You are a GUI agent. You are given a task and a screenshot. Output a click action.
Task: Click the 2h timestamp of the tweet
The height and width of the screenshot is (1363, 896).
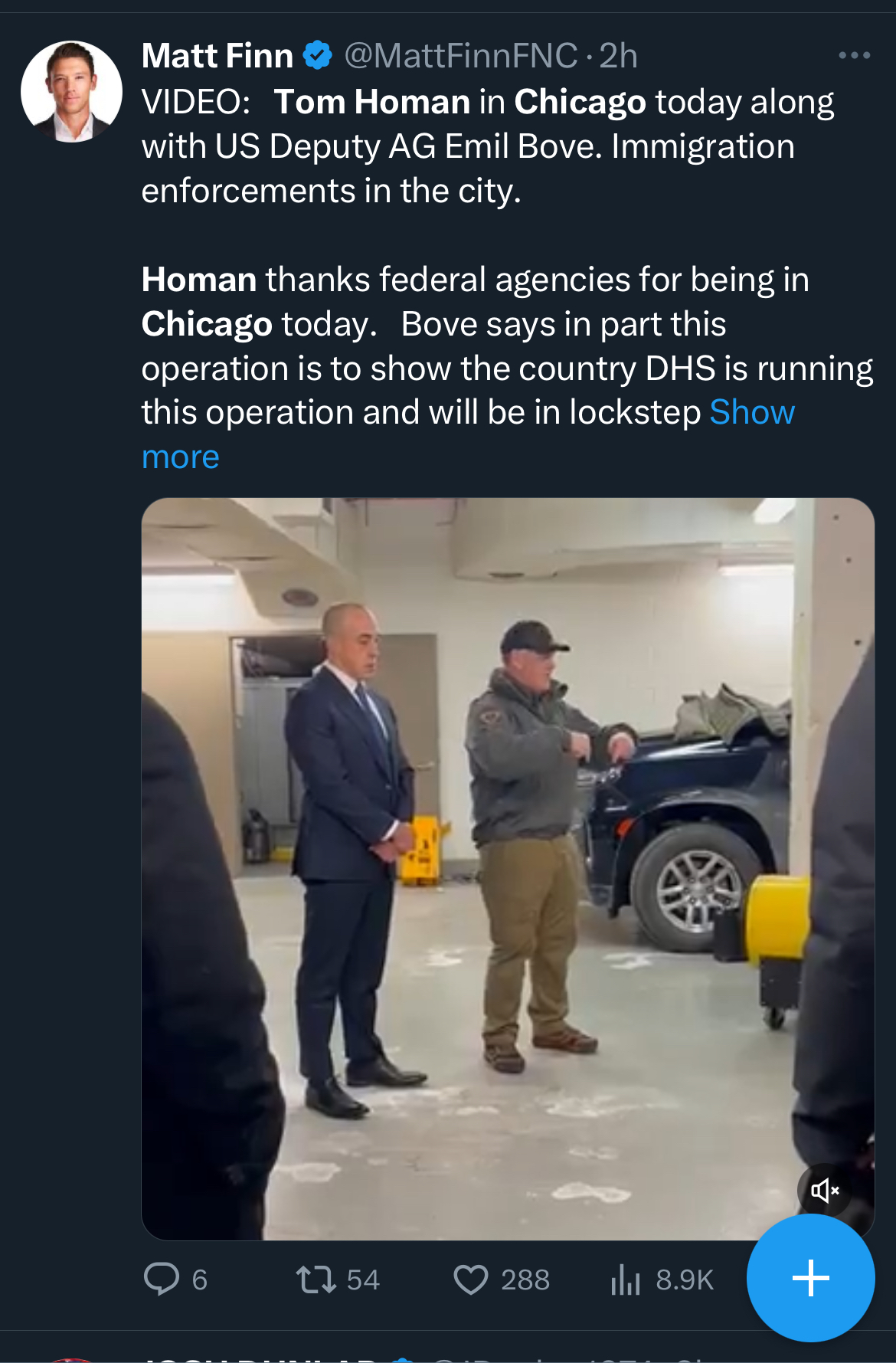tap(618, 56)
